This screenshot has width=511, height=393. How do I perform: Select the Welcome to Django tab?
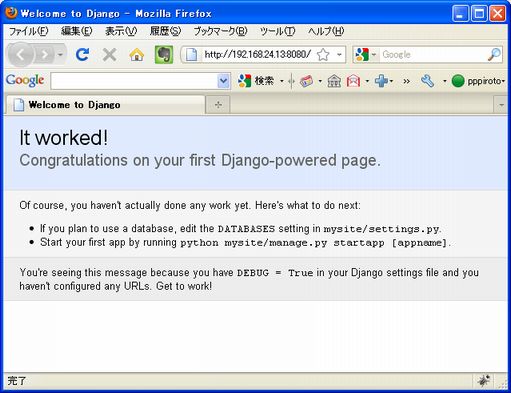[105, 105]
